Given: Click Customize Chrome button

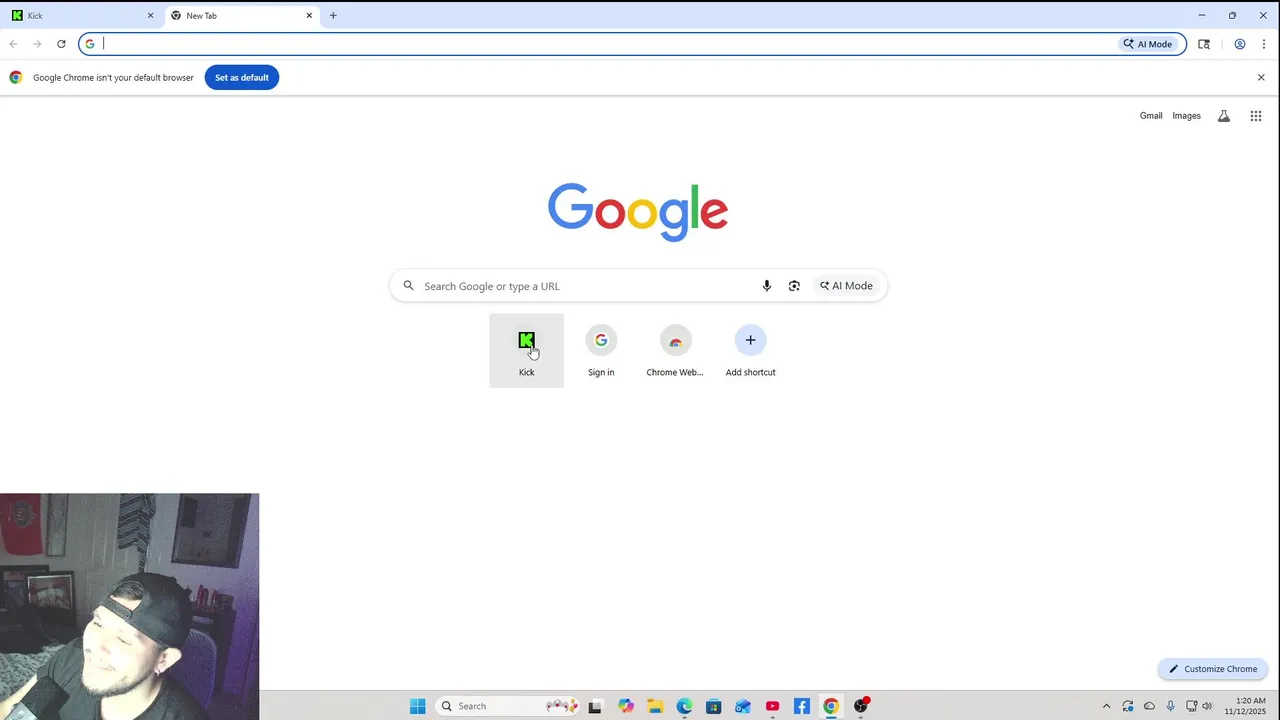Looking at the screenshot, I should click(1213, 669).
